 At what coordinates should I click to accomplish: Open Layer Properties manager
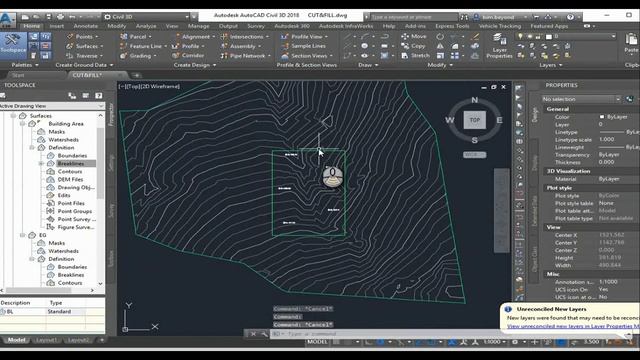pyautogui.click(x=499, y=46)
